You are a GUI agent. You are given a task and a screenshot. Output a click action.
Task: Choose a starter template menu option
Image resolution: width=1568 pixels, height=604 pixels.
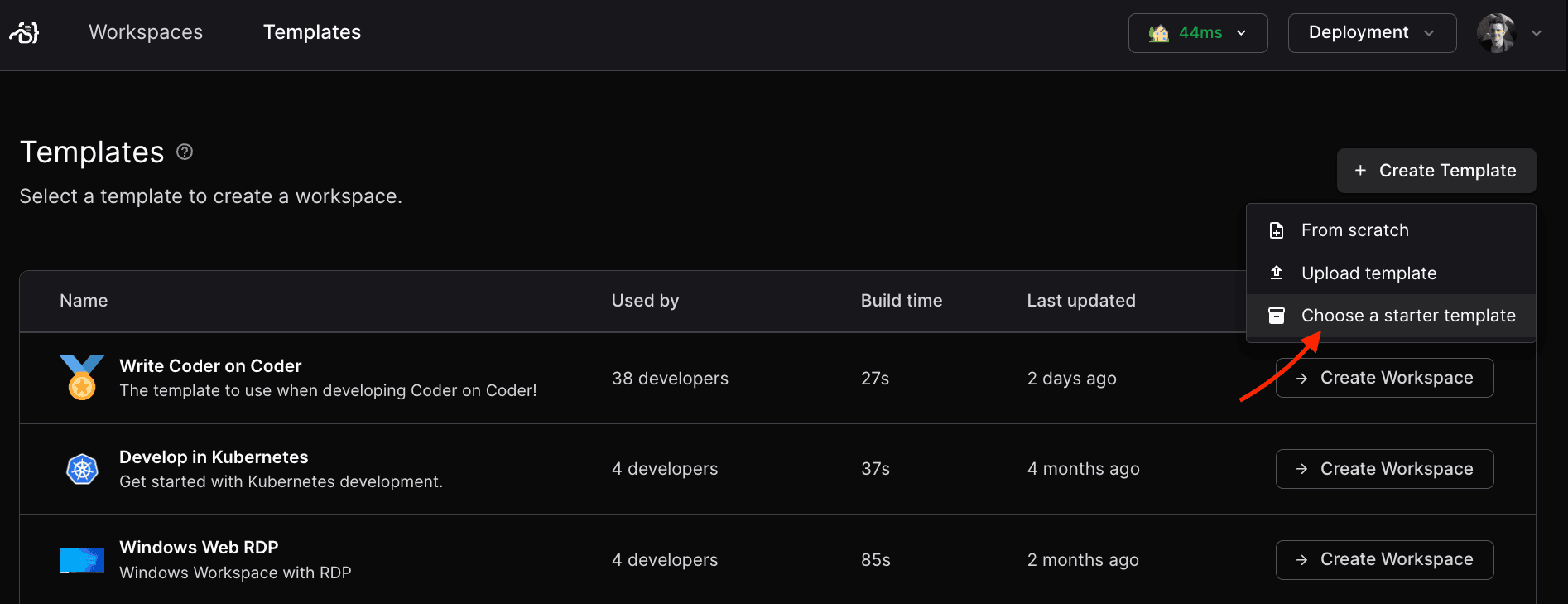pos(1391,316)
